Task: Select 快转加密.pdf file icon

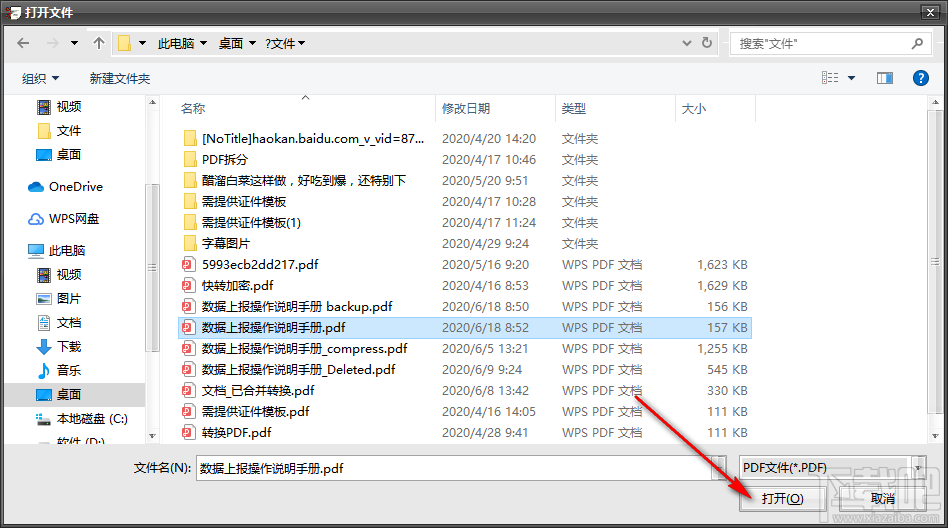Action: tap(189, 285)
